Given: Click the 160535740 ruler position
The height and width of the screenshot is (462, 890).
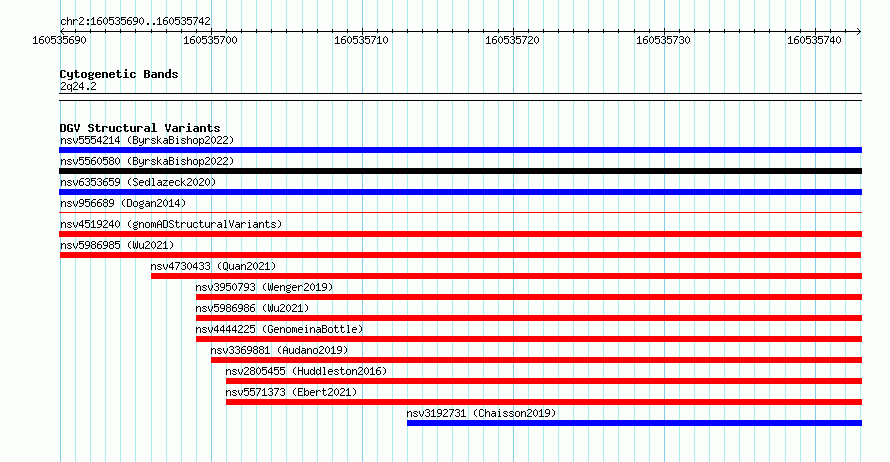Looking at the screenshot, I should [x=815, y=40].
